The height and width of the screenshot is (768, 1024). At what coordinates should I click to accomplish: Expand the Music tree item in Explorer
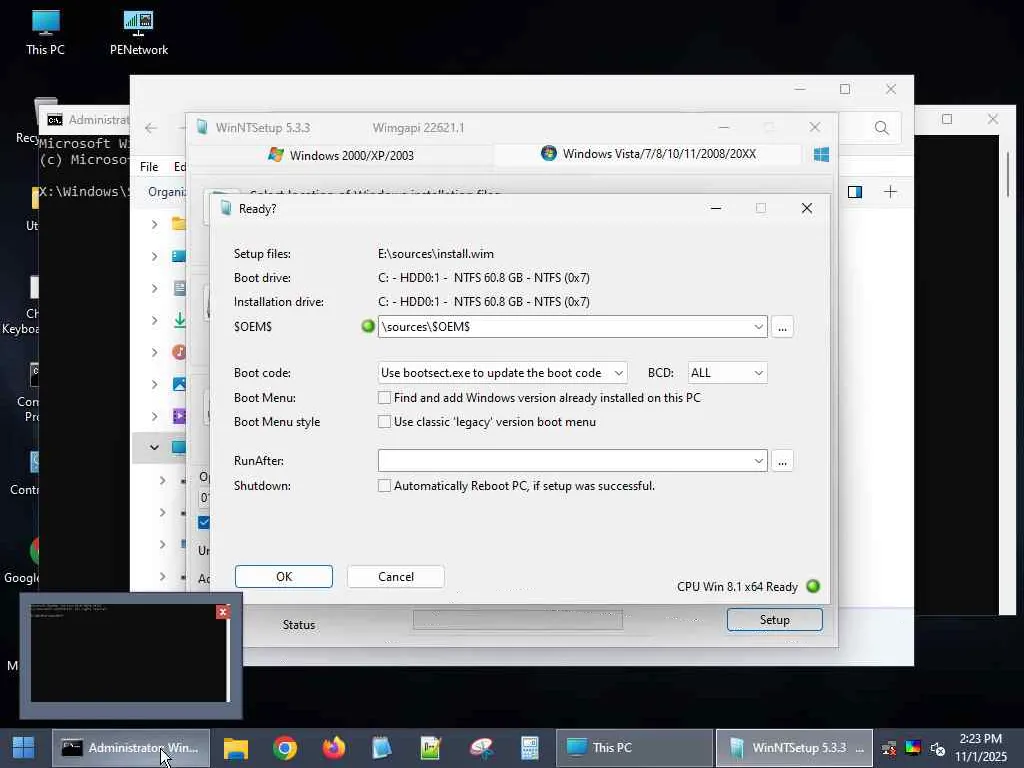[155, 352]
